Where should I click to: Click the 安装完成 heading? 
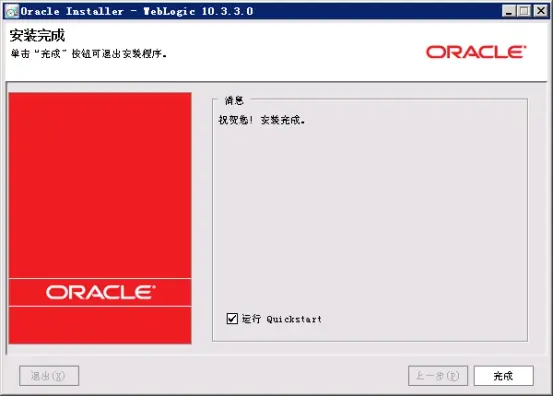tap(37, 35)
